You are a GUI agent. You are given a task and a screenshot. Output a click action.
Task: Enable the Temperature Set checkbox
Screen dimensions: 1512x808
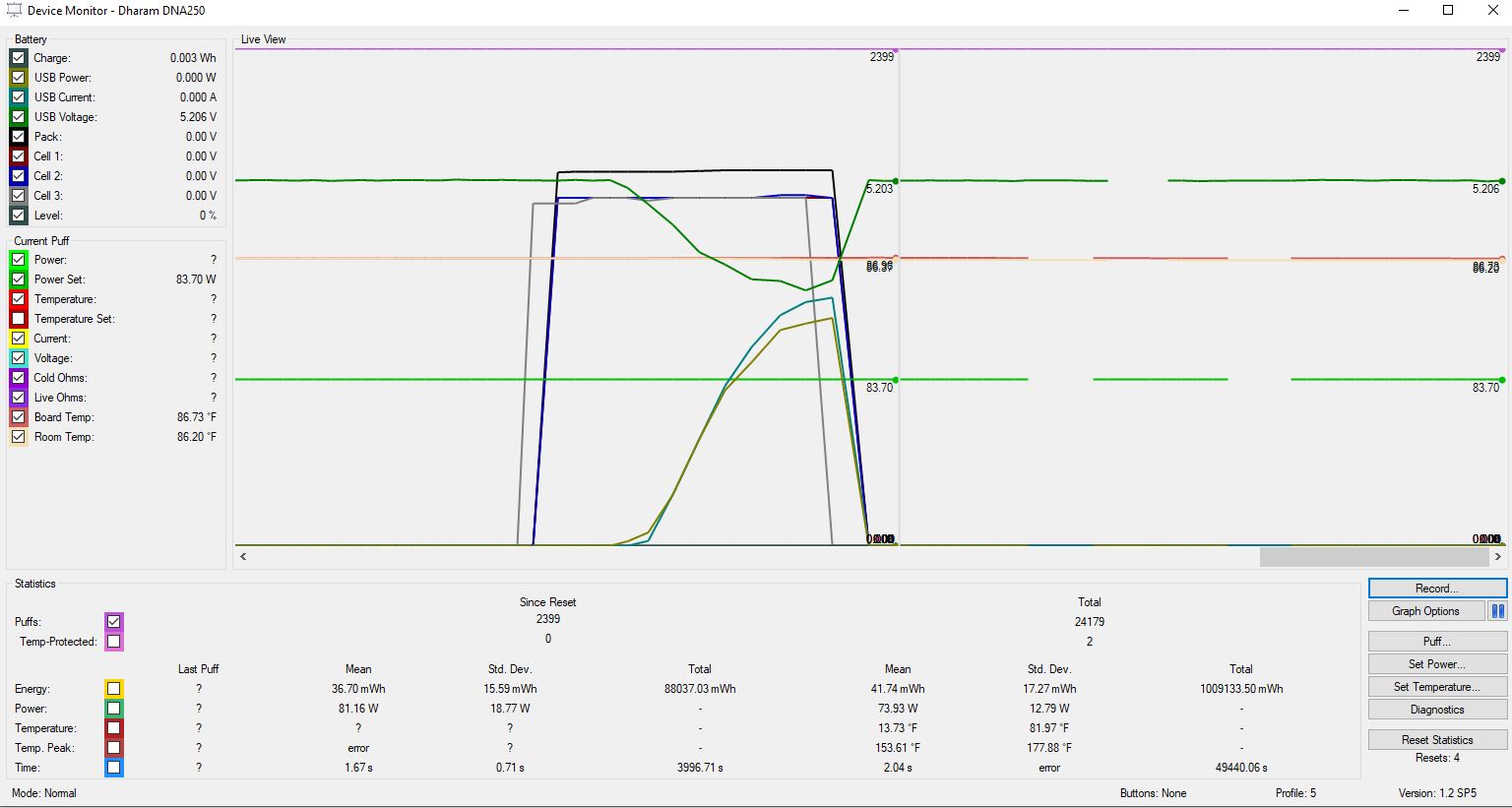(x=19, y=319)
